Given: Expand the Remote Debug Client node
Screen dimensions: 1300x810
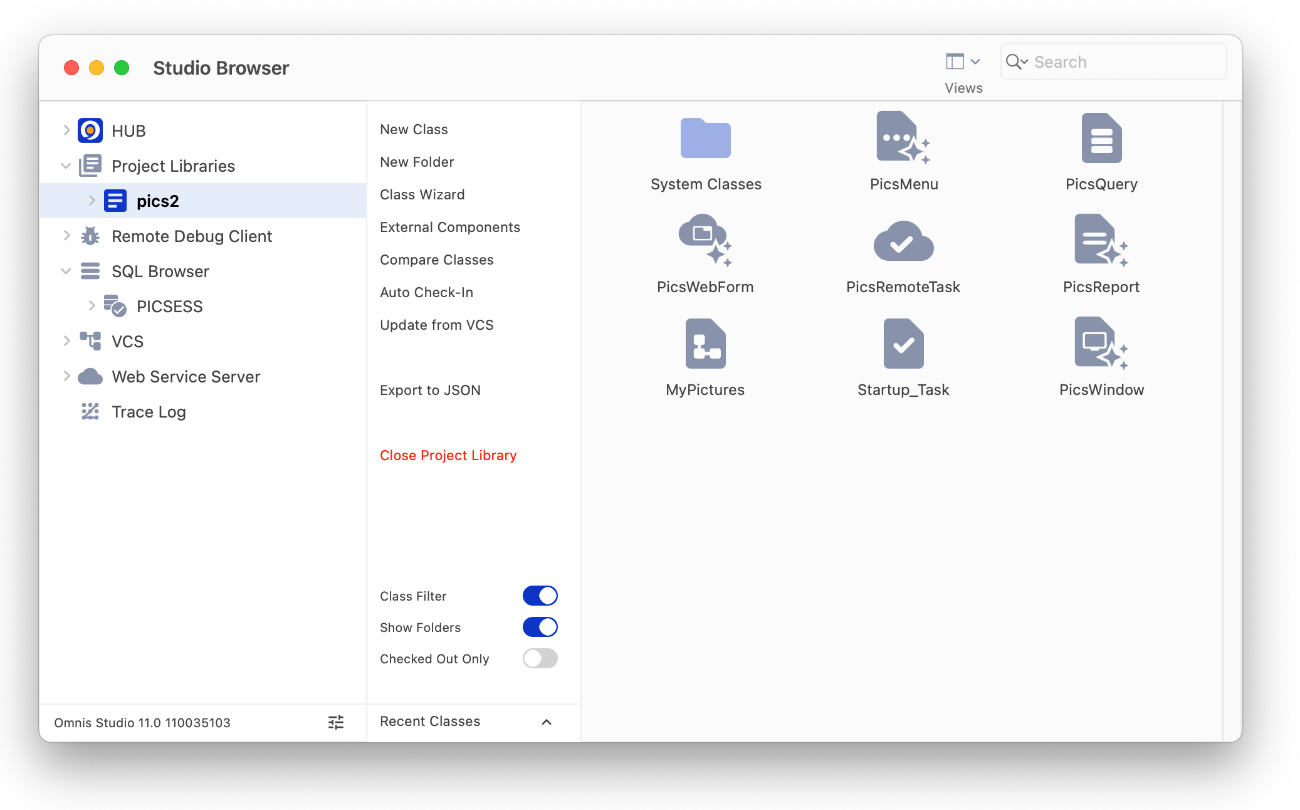Looking at the screenshot, I should (x=66, y=235).
